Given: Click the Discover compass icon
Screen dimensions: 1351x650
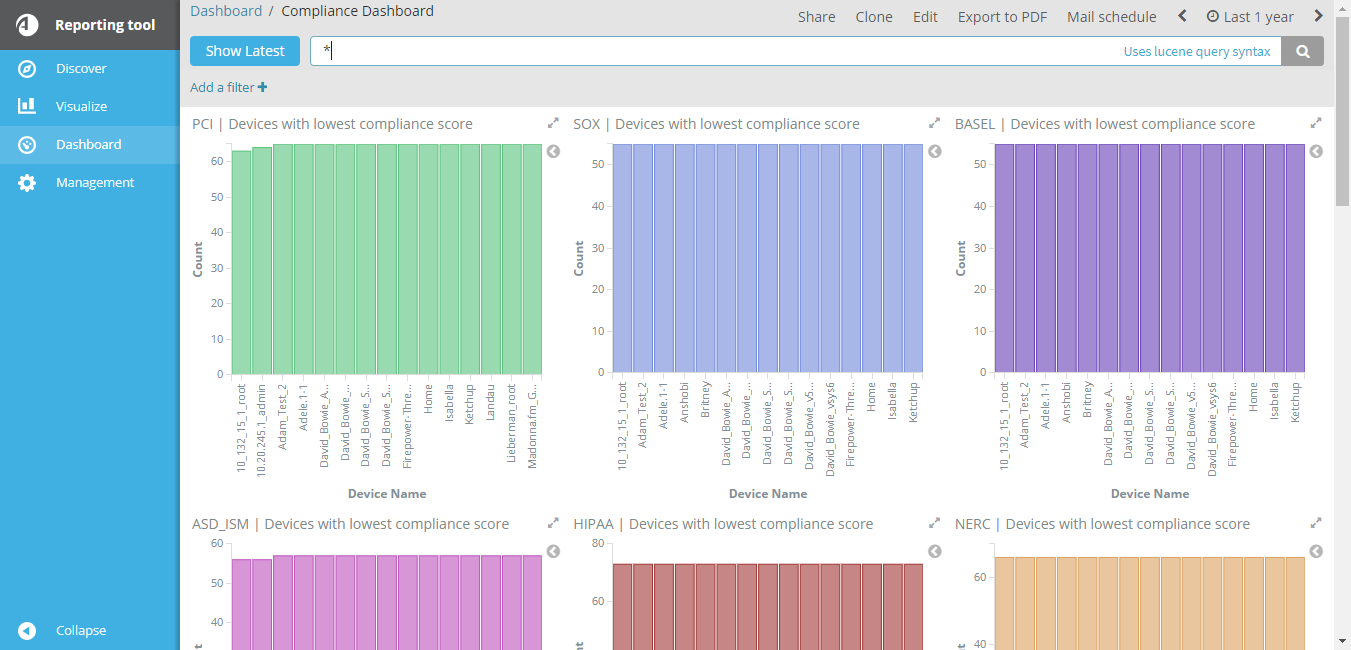Looking at the screenshot, I should [x=27, y=69].
